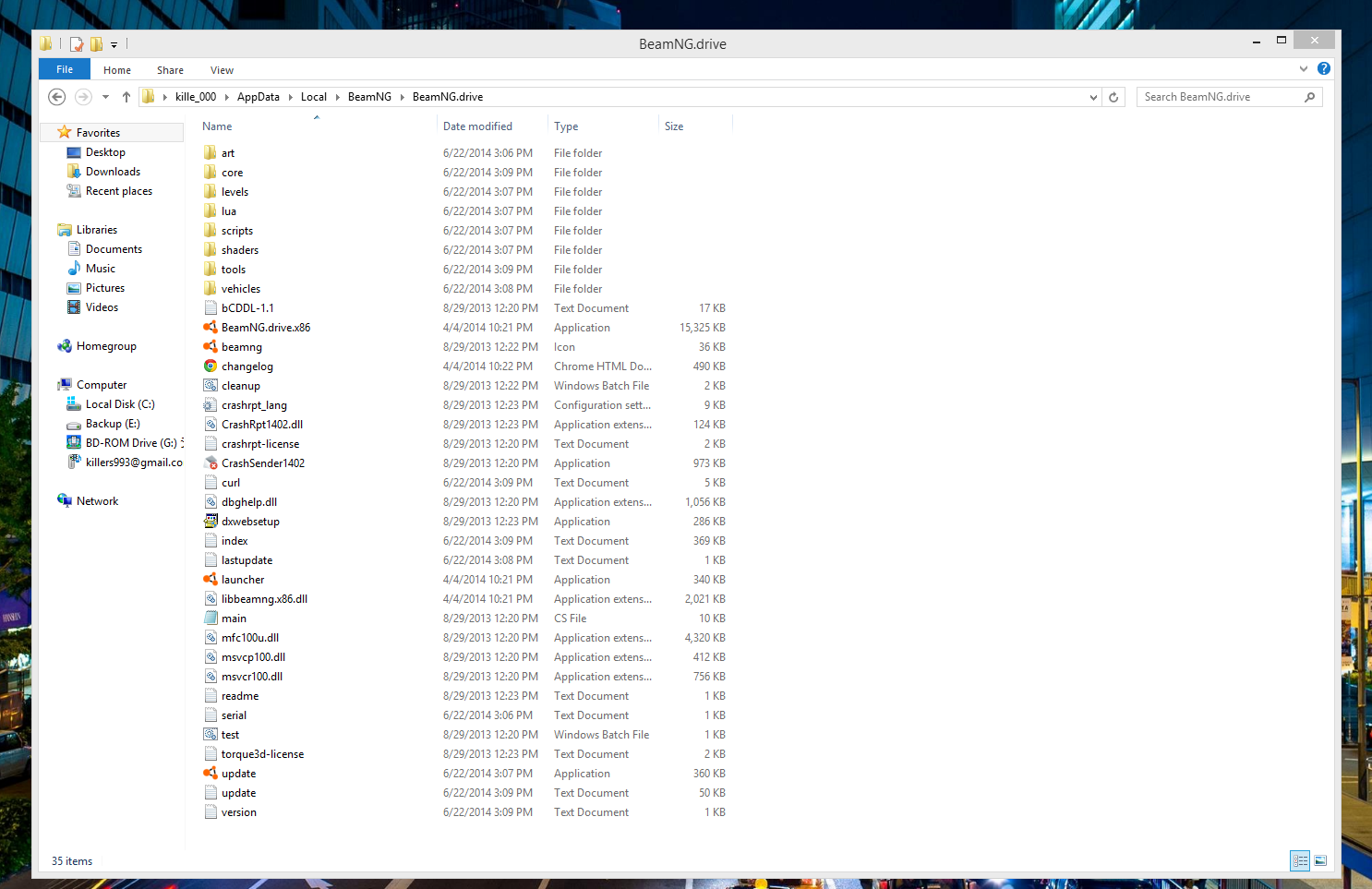This screenshot has width=1372, height=889.
Task: Go back using the Back arrow
Action: pyautogui.click(x=56, y=97)
